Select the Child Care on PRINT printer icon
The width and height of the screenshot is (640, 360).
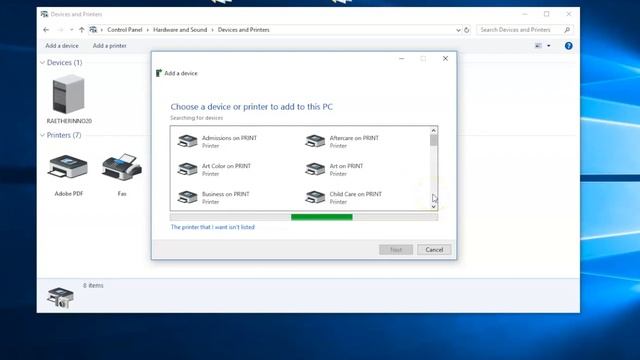click(x=315, y=197)
